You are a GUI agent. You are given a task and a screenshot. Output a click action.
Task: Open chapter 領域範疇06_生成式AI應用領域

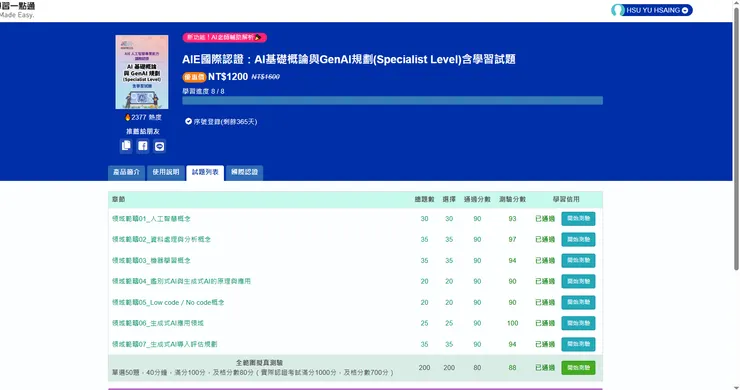click(x=158, y=323)
